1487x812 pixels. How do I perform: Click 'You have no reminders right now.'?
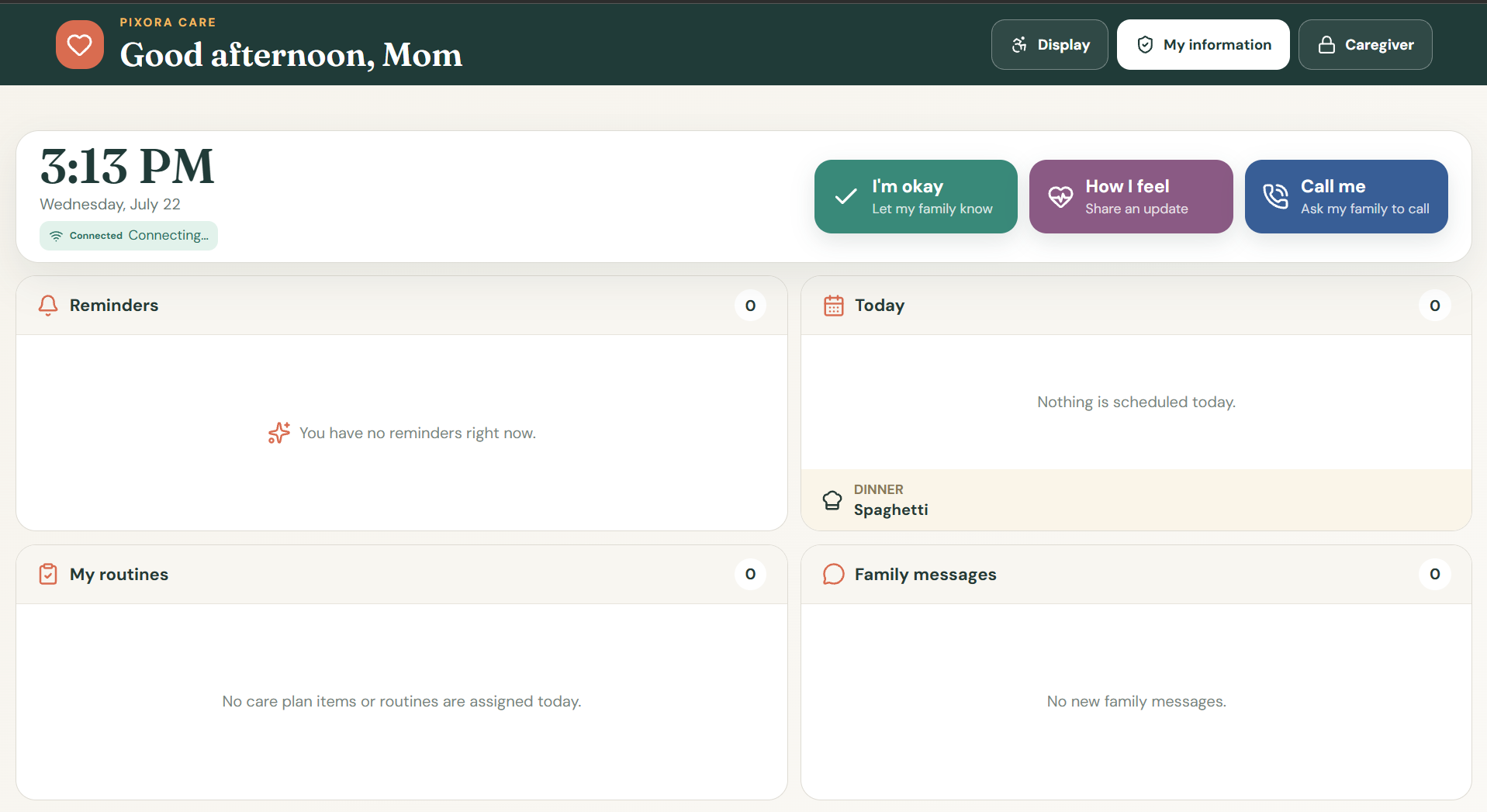[x=418, y=433]
